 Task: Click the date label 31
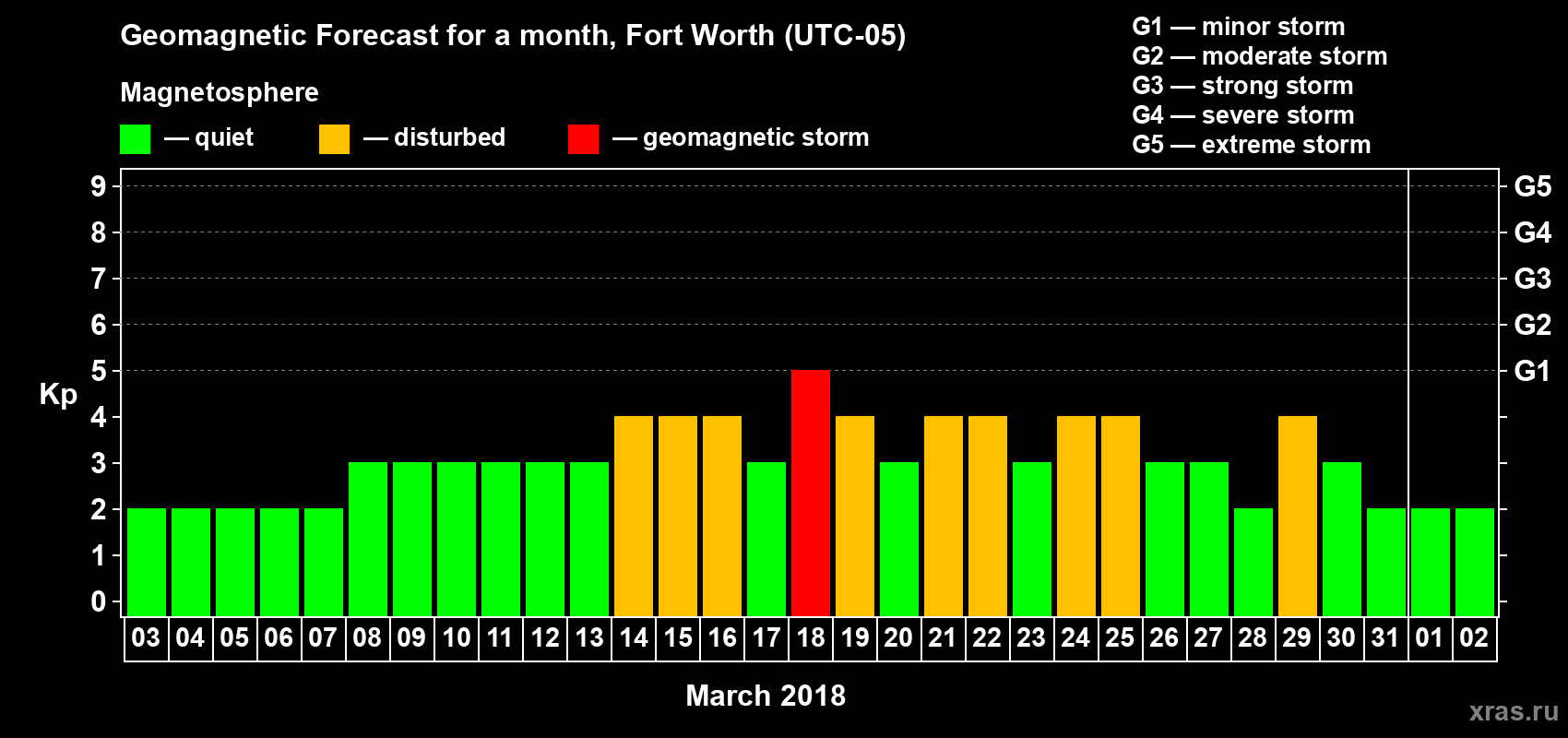coord(1385,638)
